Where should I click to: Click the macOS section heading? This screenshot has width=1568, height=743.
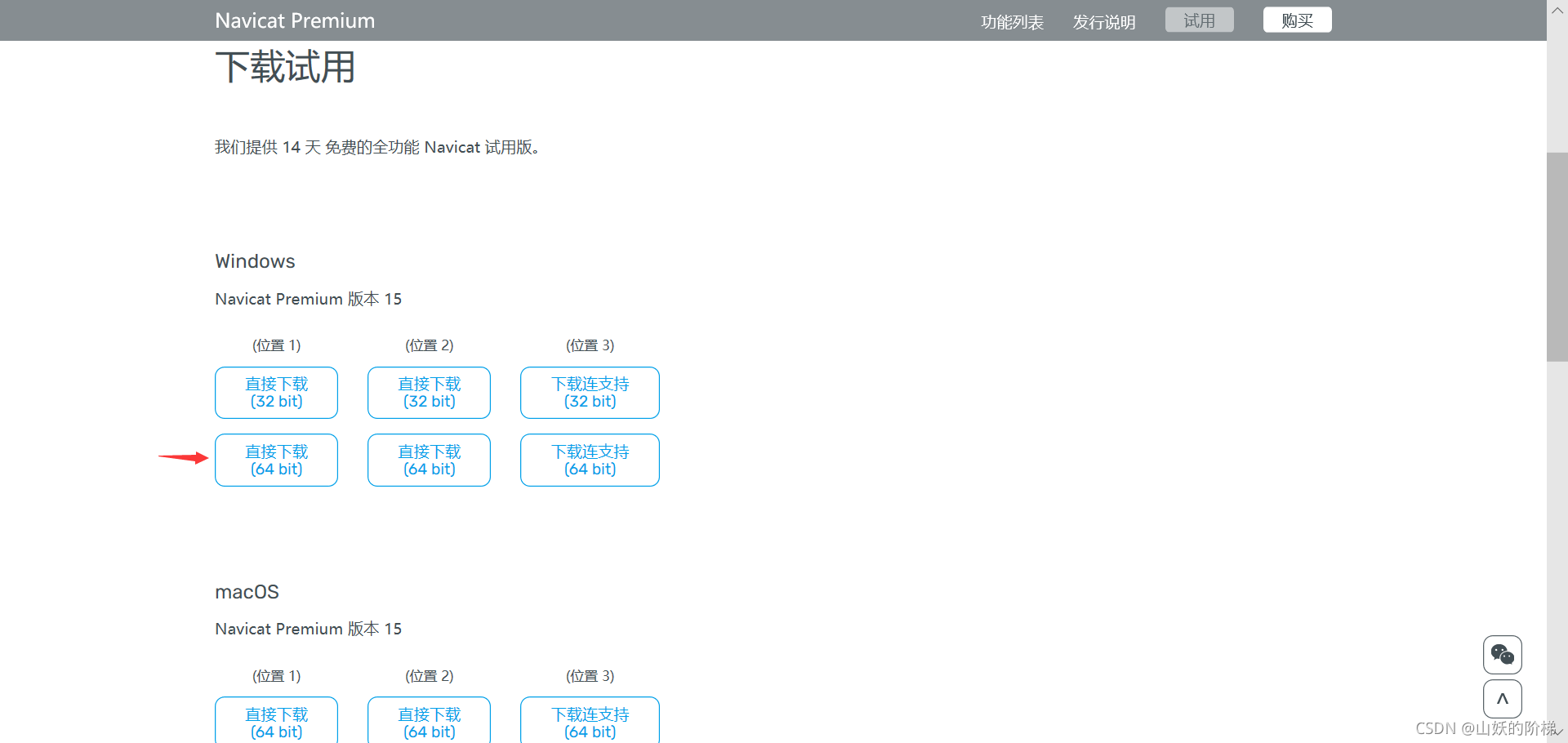pyautogui.click(x=247, y=592)
